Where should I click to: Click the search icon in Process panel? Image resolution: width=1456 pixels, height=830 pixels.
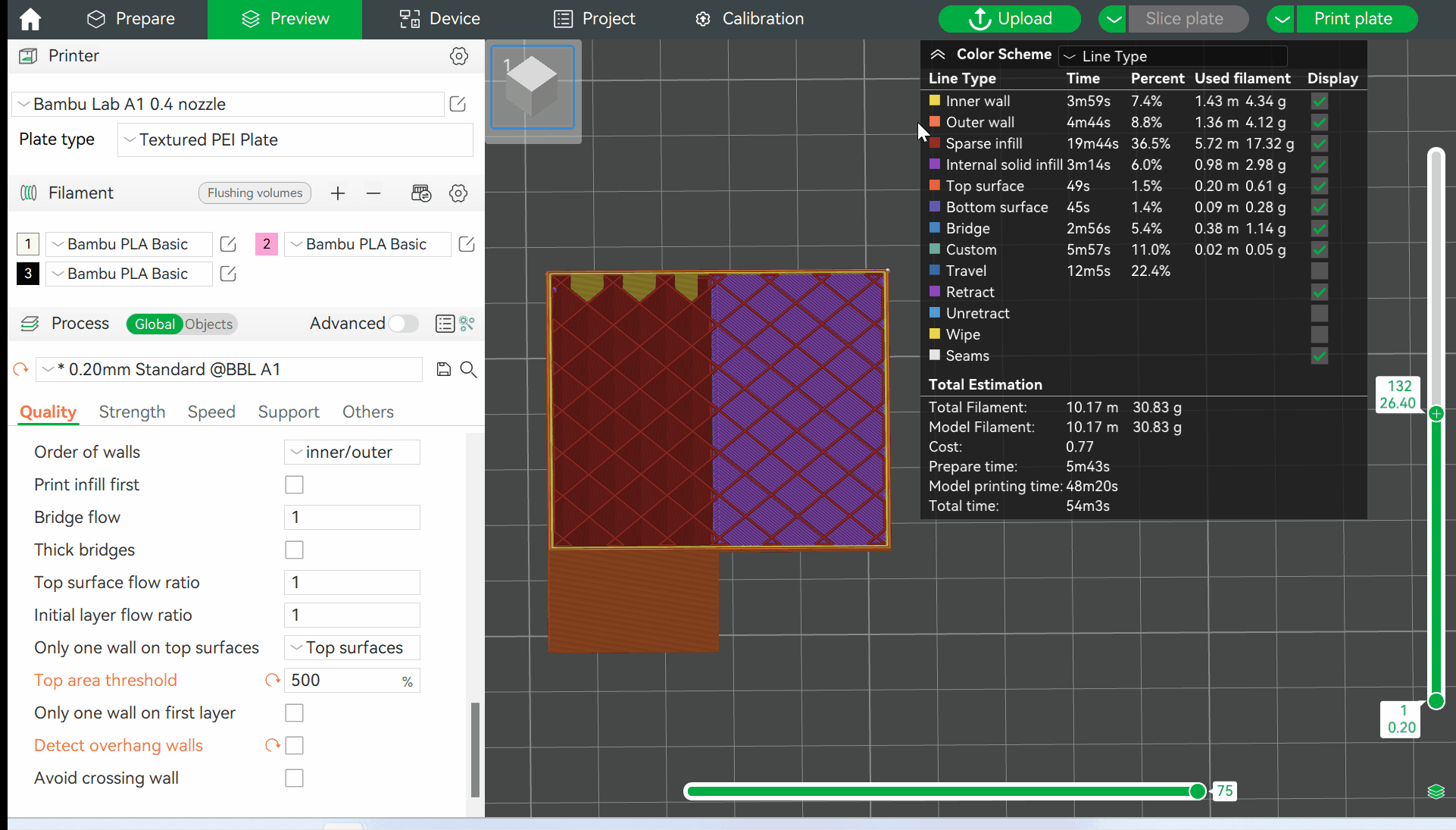pos(467,369)
